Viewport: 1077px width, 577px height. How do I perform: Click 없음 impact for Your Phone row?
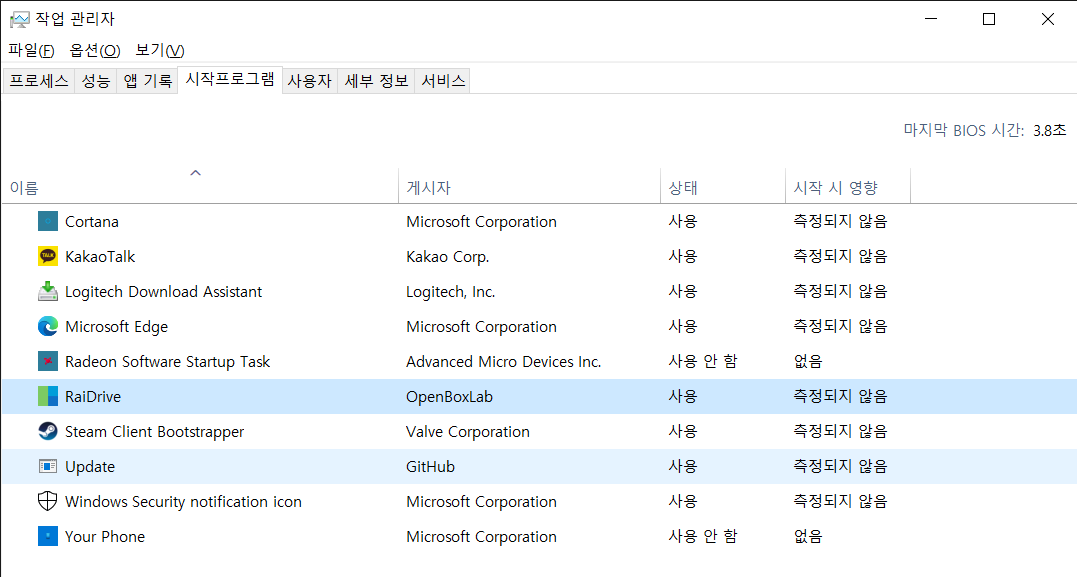pos(808,536)
